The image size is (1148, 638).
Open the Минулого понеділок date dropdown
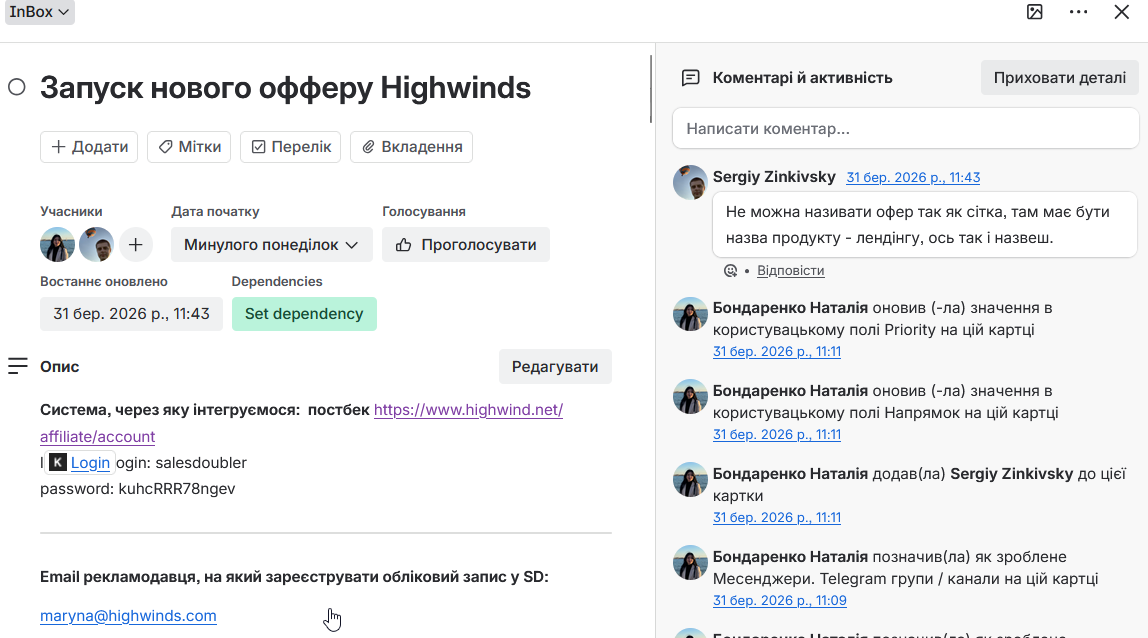[272, 245]
